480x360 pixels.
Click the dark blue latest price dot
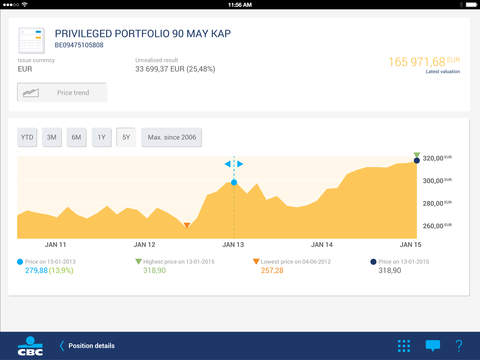click(x=417, y=161)
